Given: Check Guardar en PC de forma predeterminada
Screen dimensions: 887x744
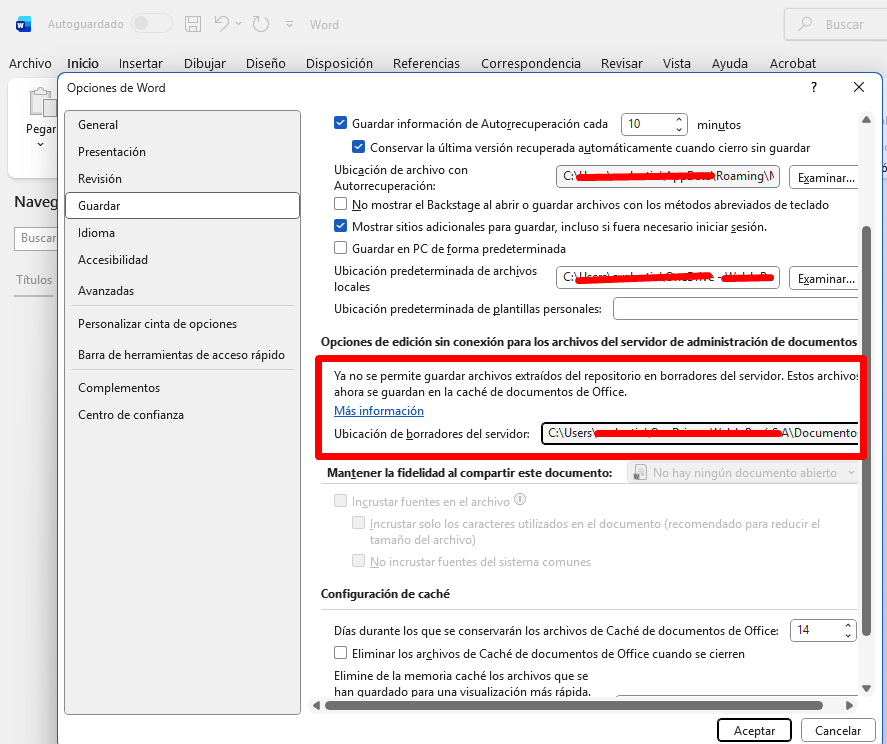Looking at the screenshot, I should 340,248.
